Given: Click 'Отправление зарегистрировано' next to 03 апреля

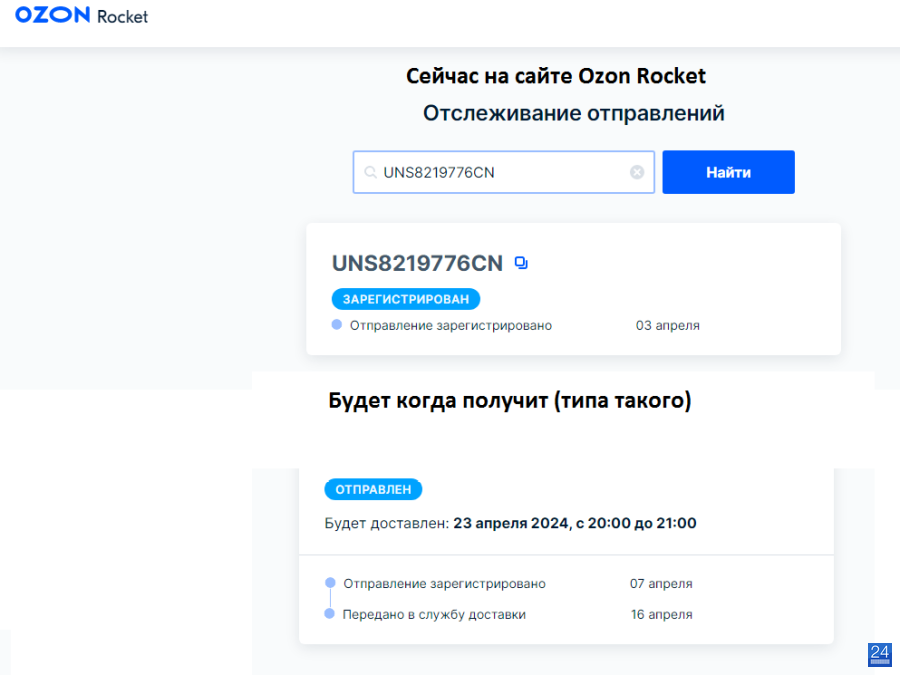Looking at the screenshot, I should coord(451,325).
